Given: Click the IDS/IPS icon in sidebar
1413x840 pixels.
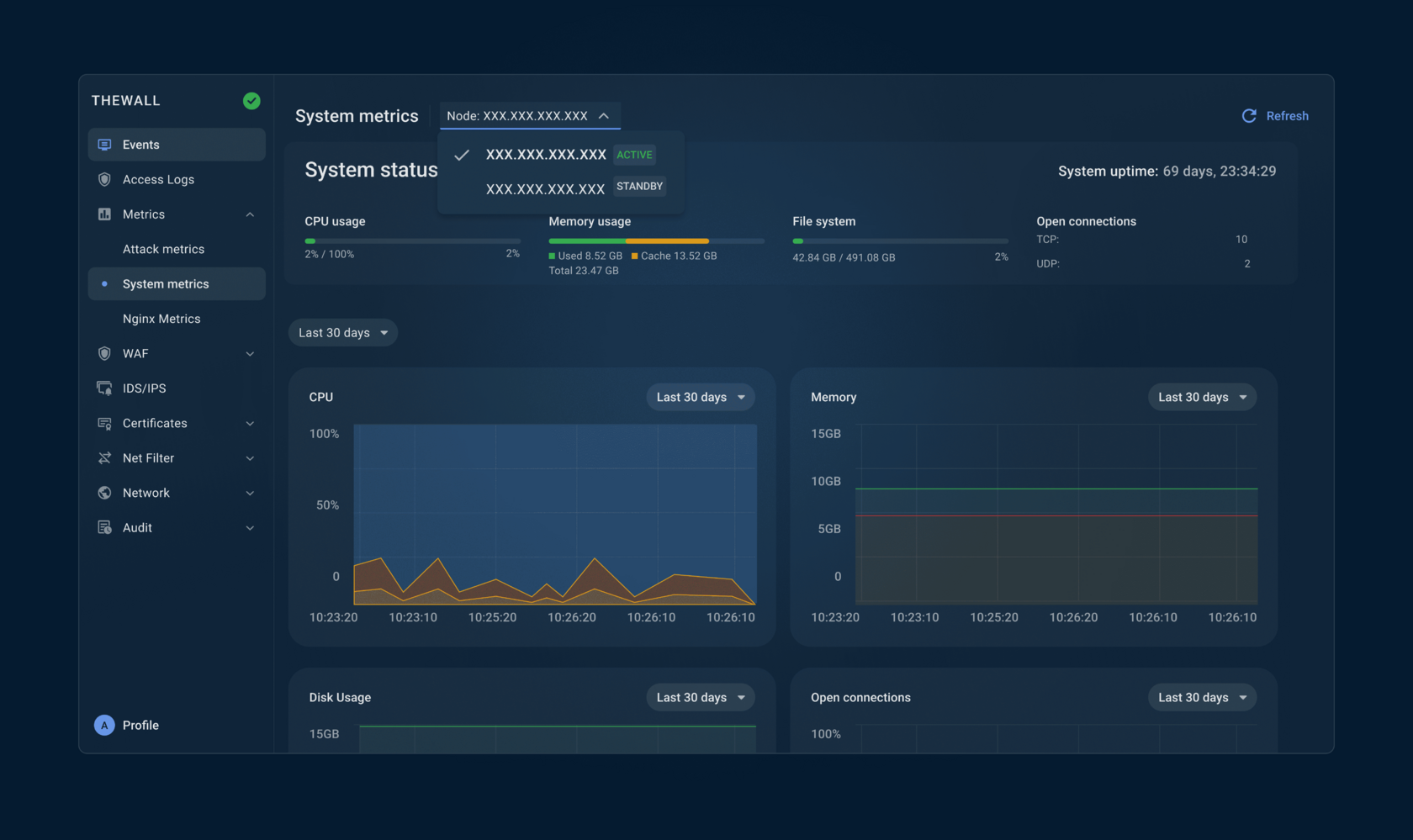Looking at the screenshot, I should (x=104, y=388).
